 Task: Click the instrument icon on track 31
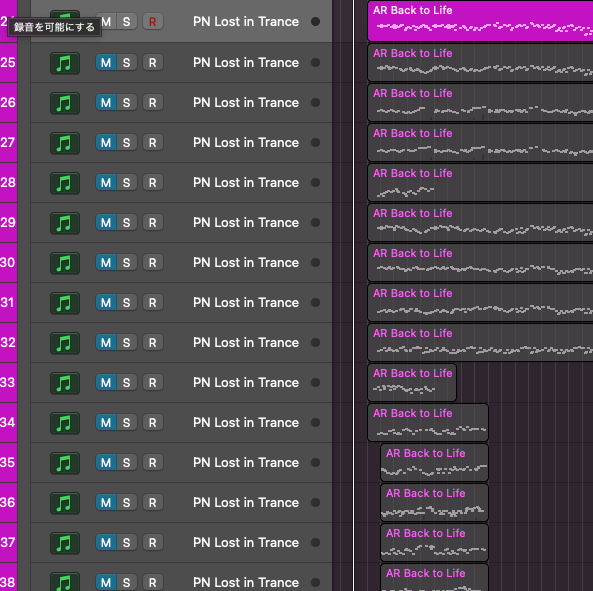coord(65,303)
